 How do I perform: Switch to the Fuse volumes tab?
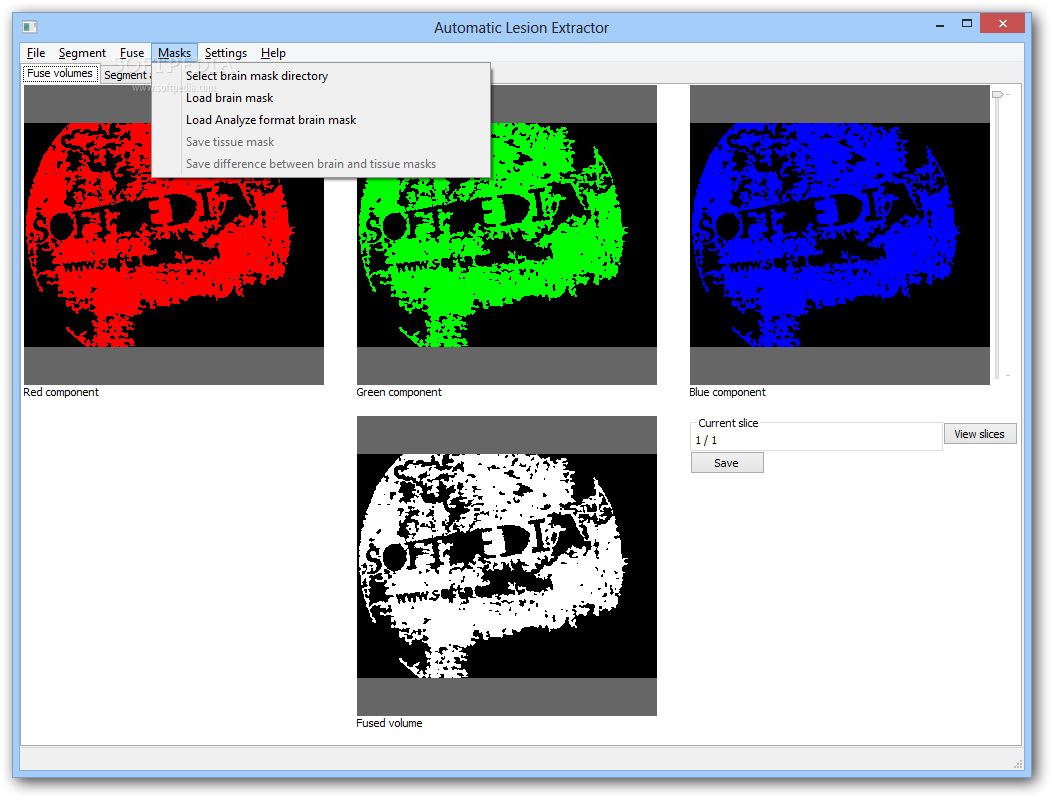click(x=60, y=74)
